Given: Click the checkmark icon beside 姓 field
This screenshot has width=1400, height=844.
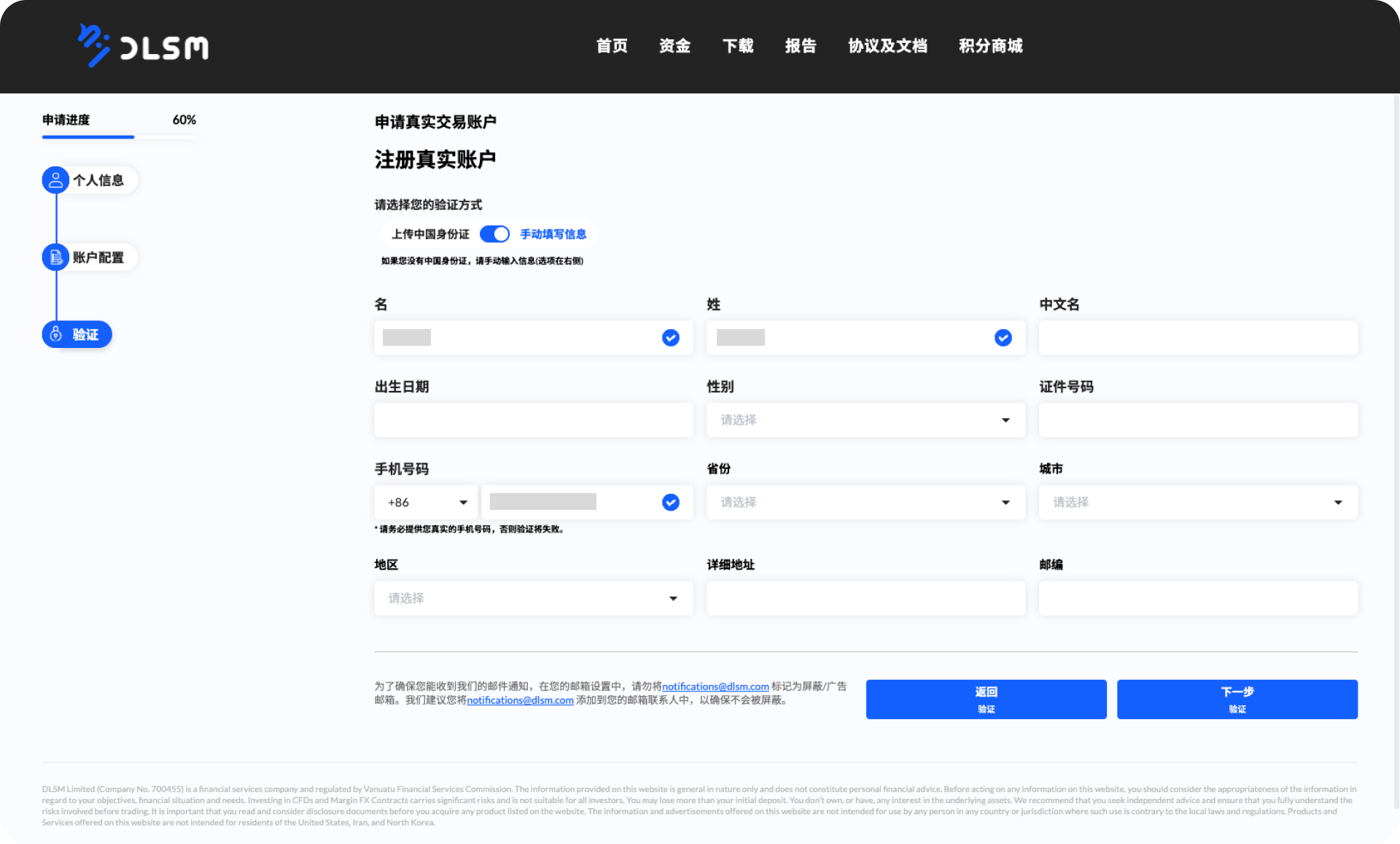Looking at the screenshot, I should (x=1003, y=338).
